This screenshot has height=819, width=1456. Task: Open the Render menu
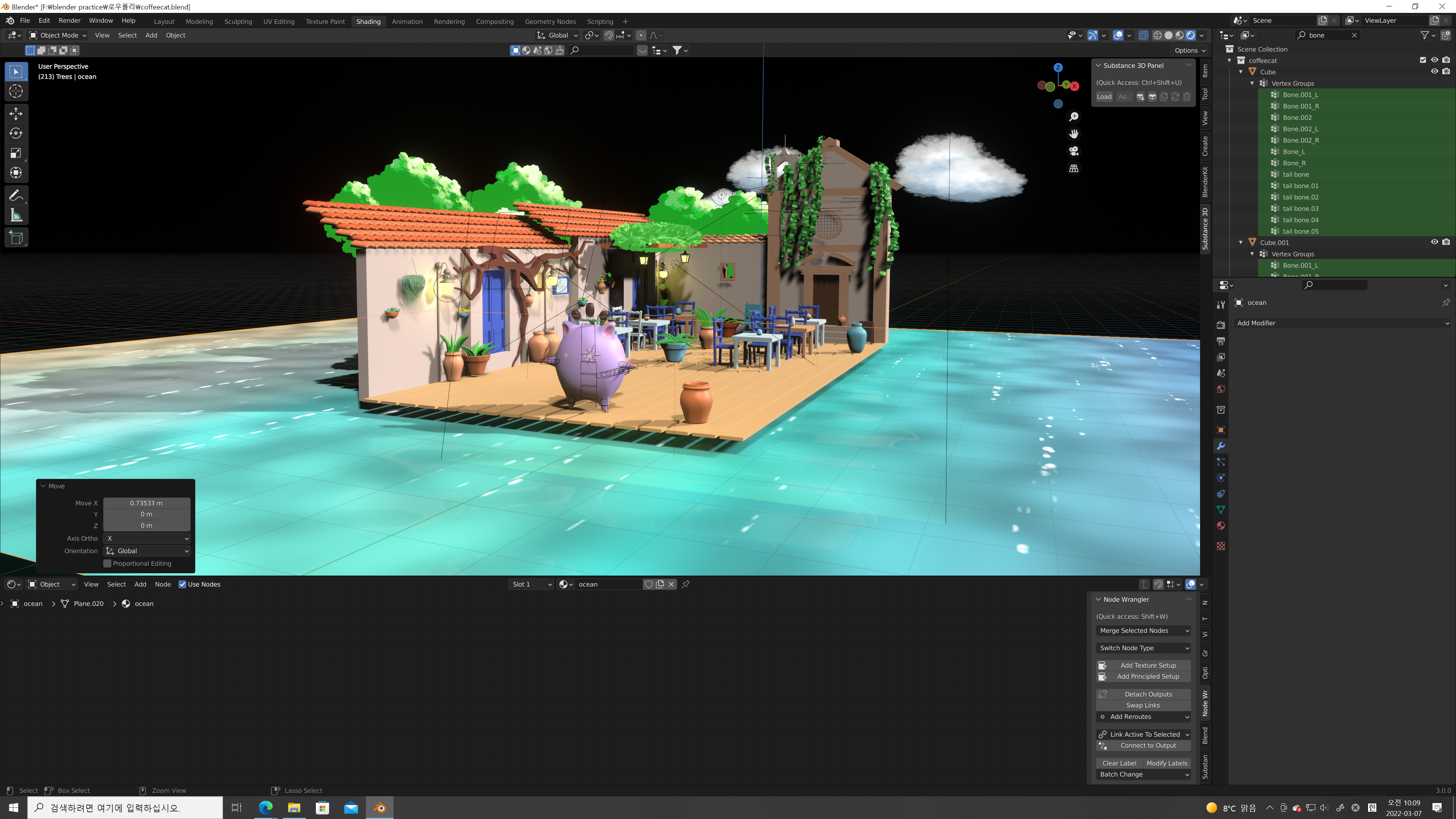69,20
